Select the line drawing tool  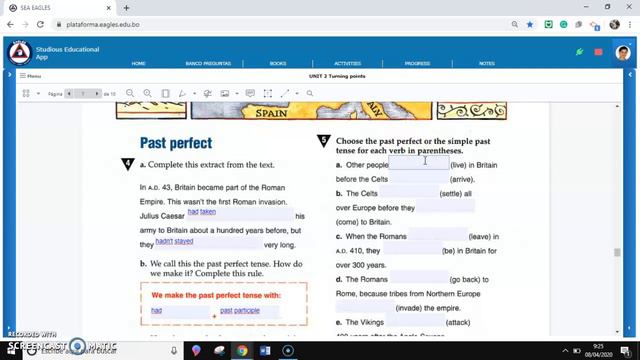285,93
